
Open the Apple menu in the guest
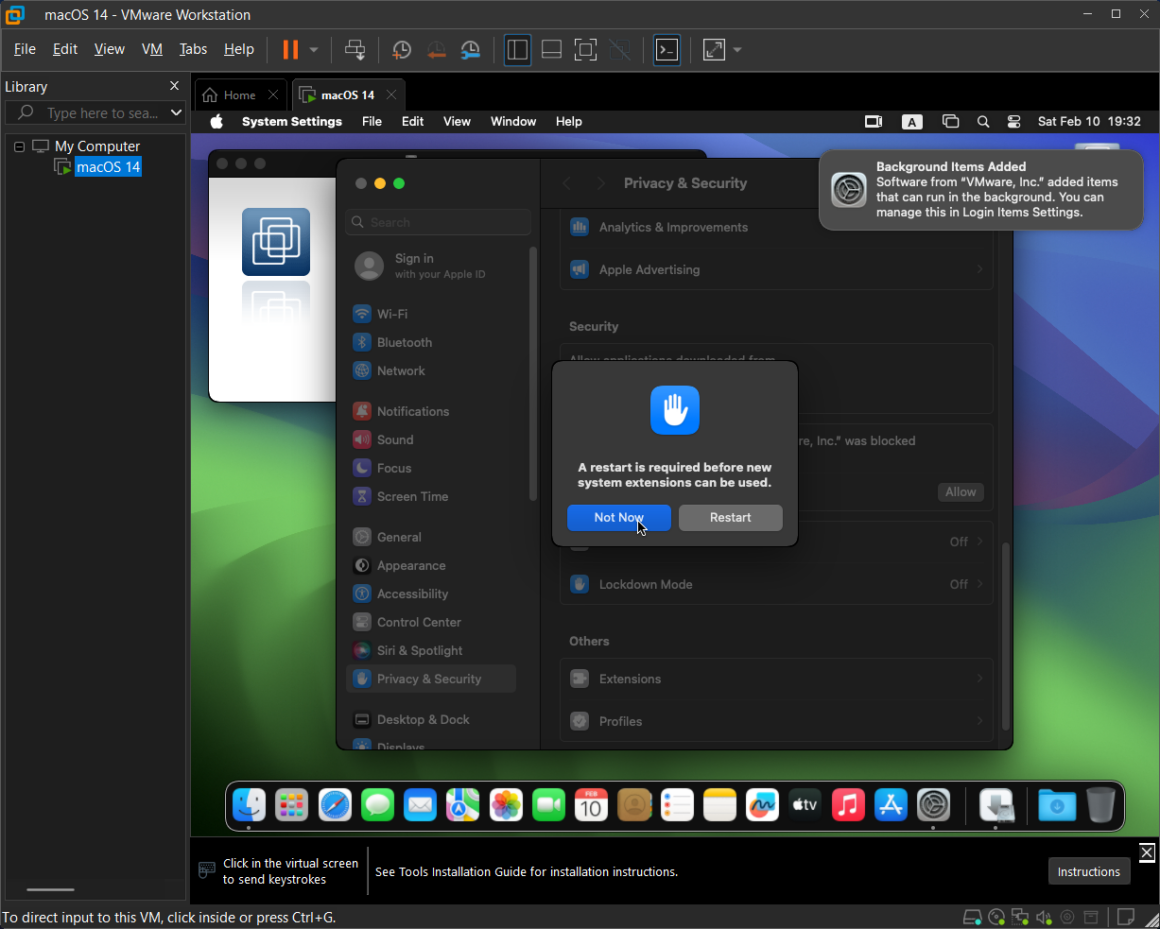216,121
